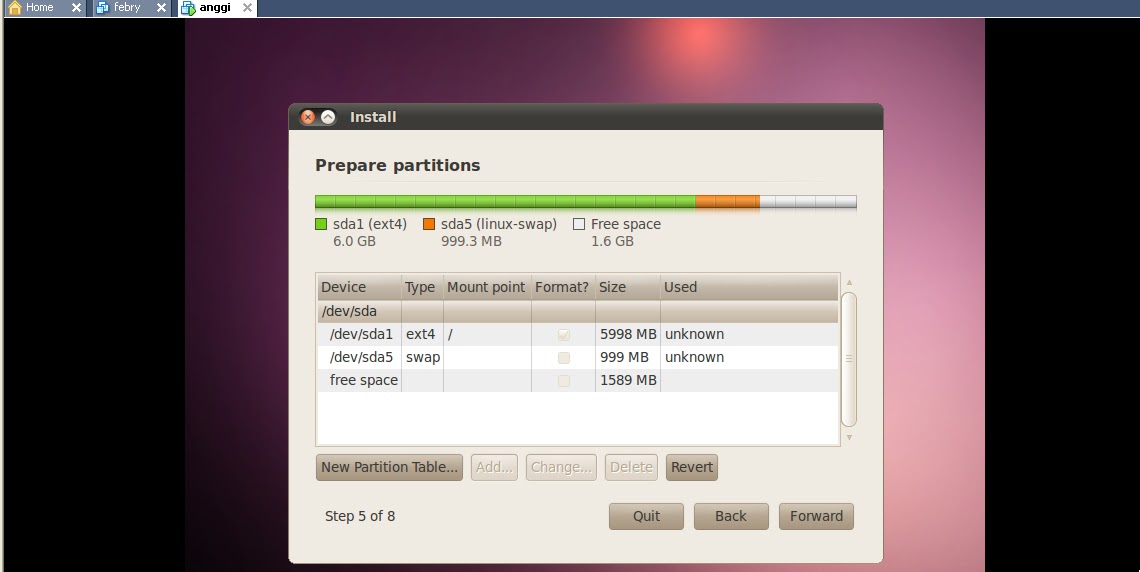Select the /dev/sda device row
The width and height of the screenshot is (1140, 572).
[x=577, y=312]
